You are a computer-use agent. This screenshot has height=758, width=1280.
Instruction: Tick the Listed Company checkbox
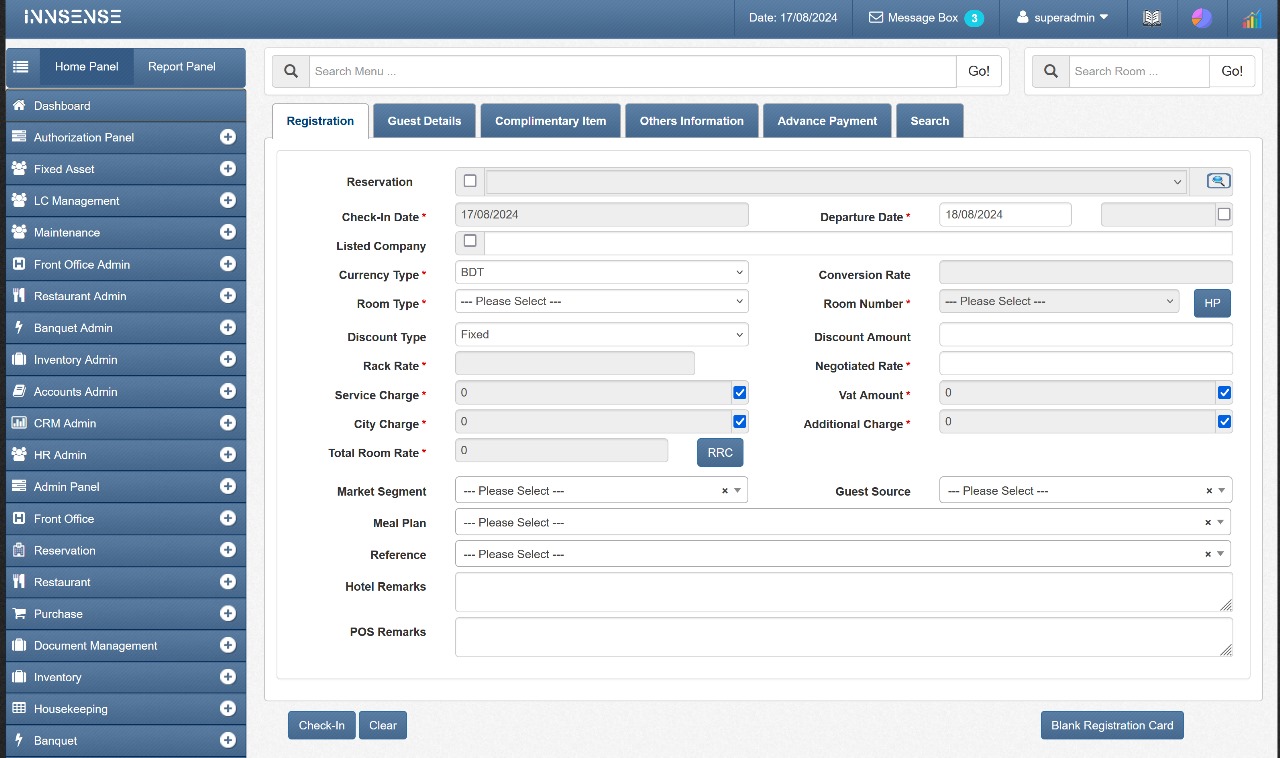point(470,241)
